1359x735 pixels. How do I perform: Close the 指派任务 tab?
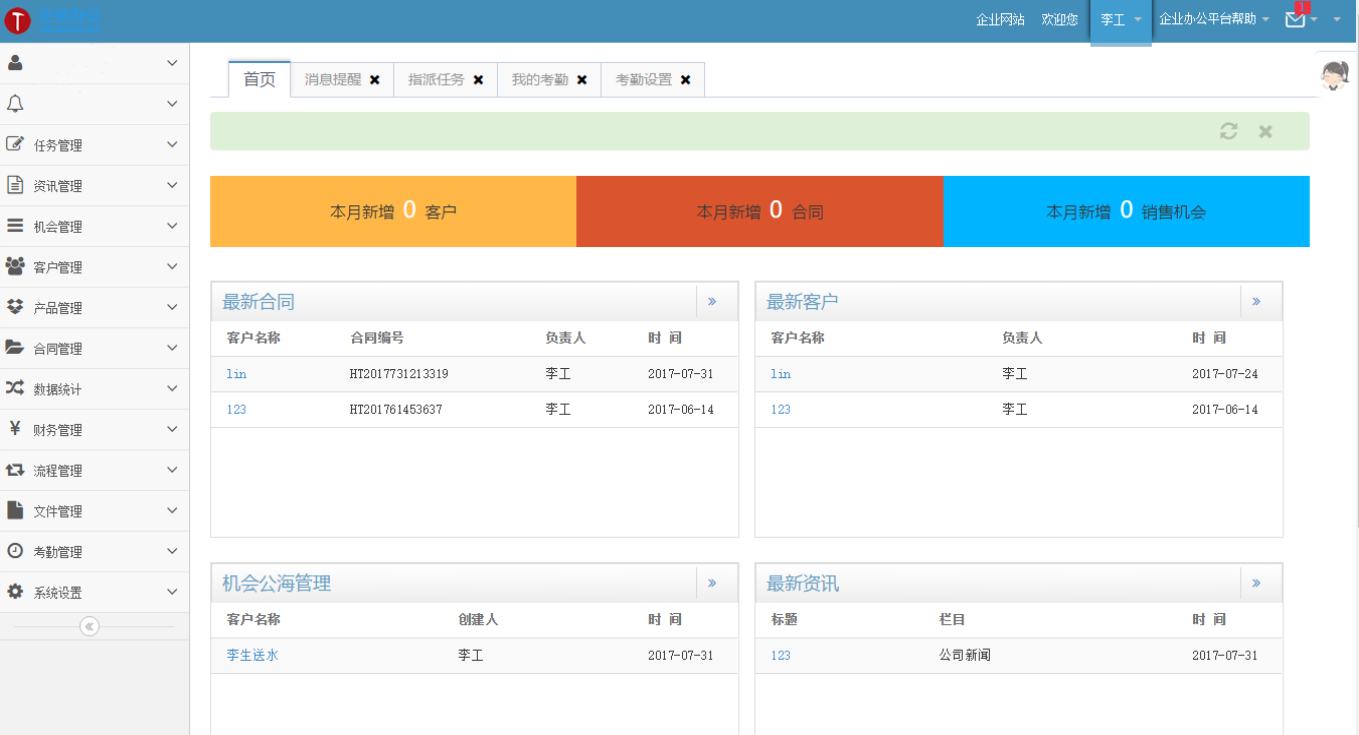pos(478,80)
